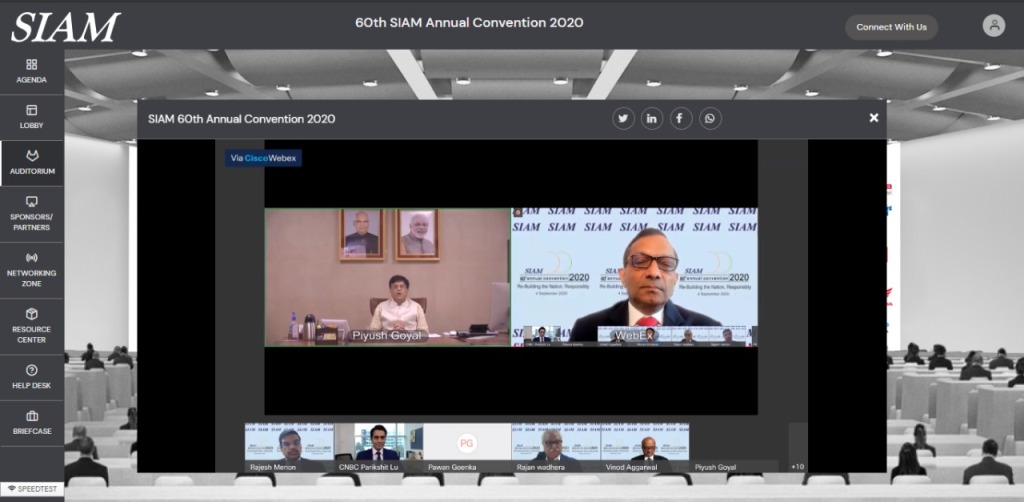Viewport: 1024px width, 502px height.
Task: Open Sponsors/Partners page
Action: coord(31,213)
